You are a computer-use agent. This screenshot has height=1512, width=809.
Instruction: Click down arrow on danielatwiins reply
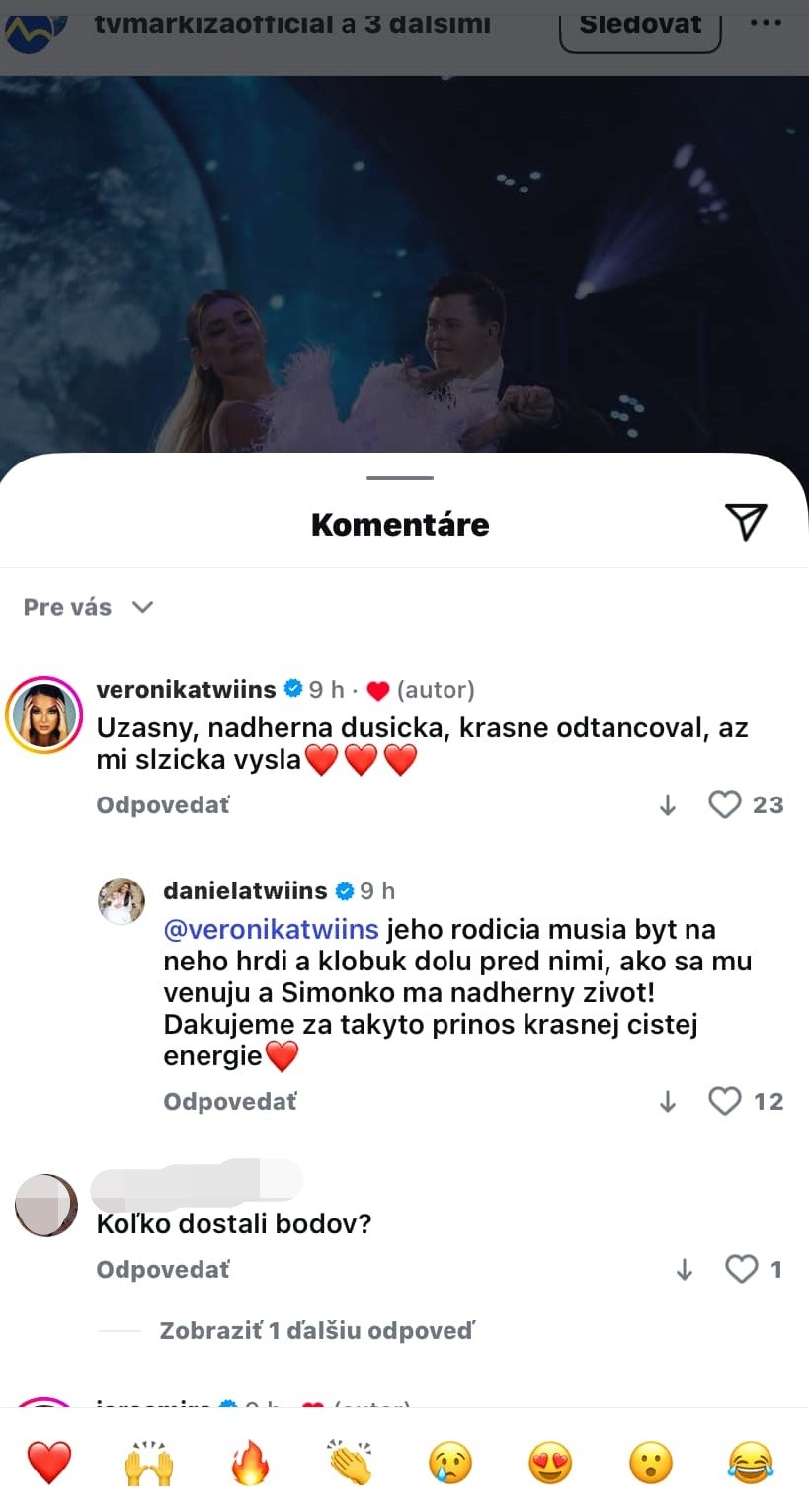click(668, 1102)
